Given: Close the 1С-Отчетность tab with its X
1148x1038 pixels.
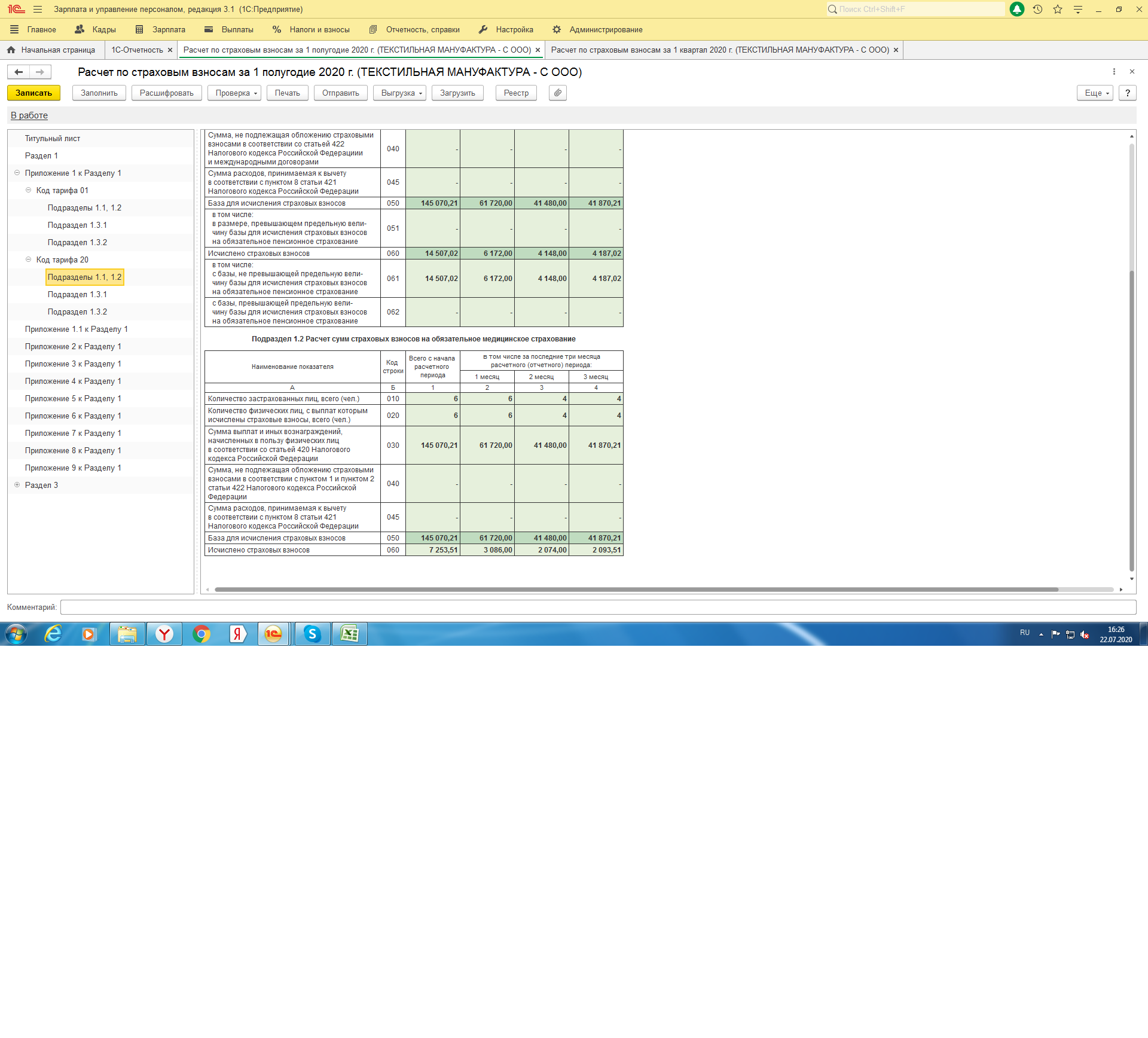Looking at the screenshot, I should [x=170, y=50].
